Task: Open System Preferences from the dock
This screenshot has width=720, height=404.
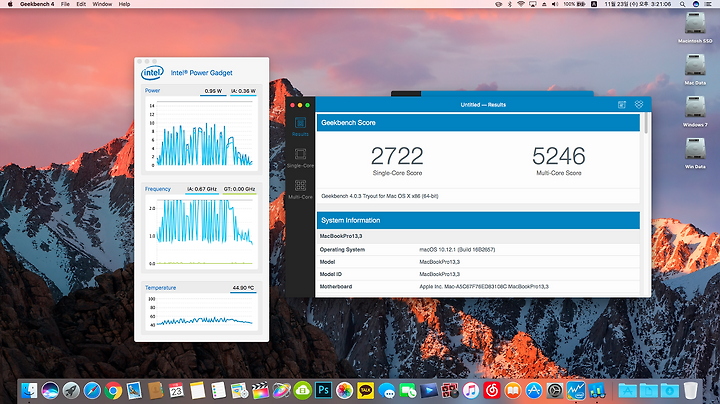Action: coord(555,391)
